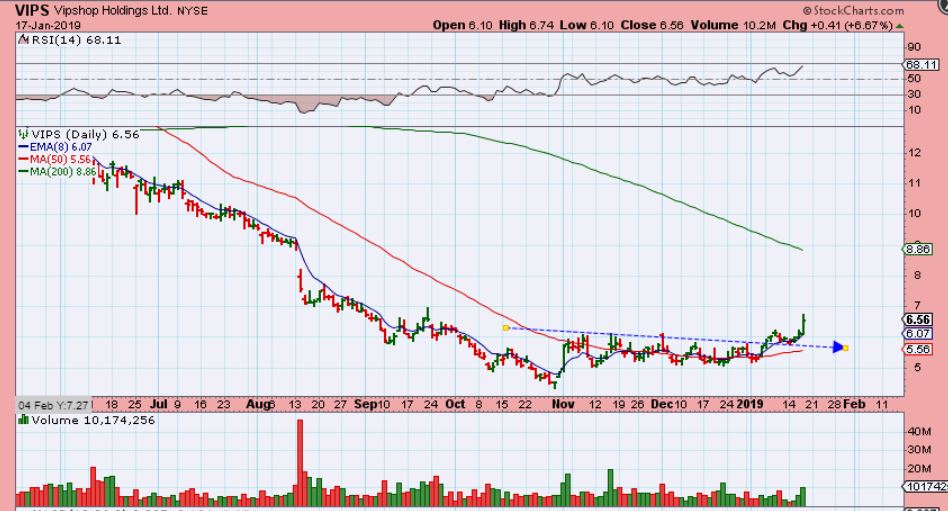Click the yellow trendline start handle
The image size is (948, 511).
pyautogui.click(x=505, y=328)
